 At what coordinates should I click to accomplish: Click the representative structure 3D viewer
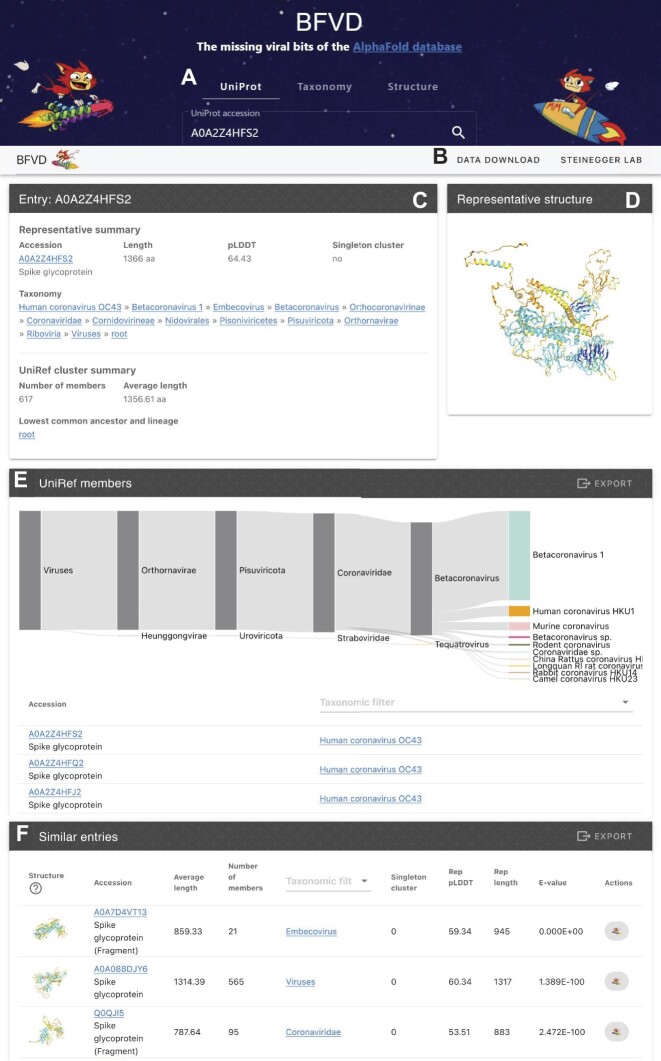click(549, 313)
